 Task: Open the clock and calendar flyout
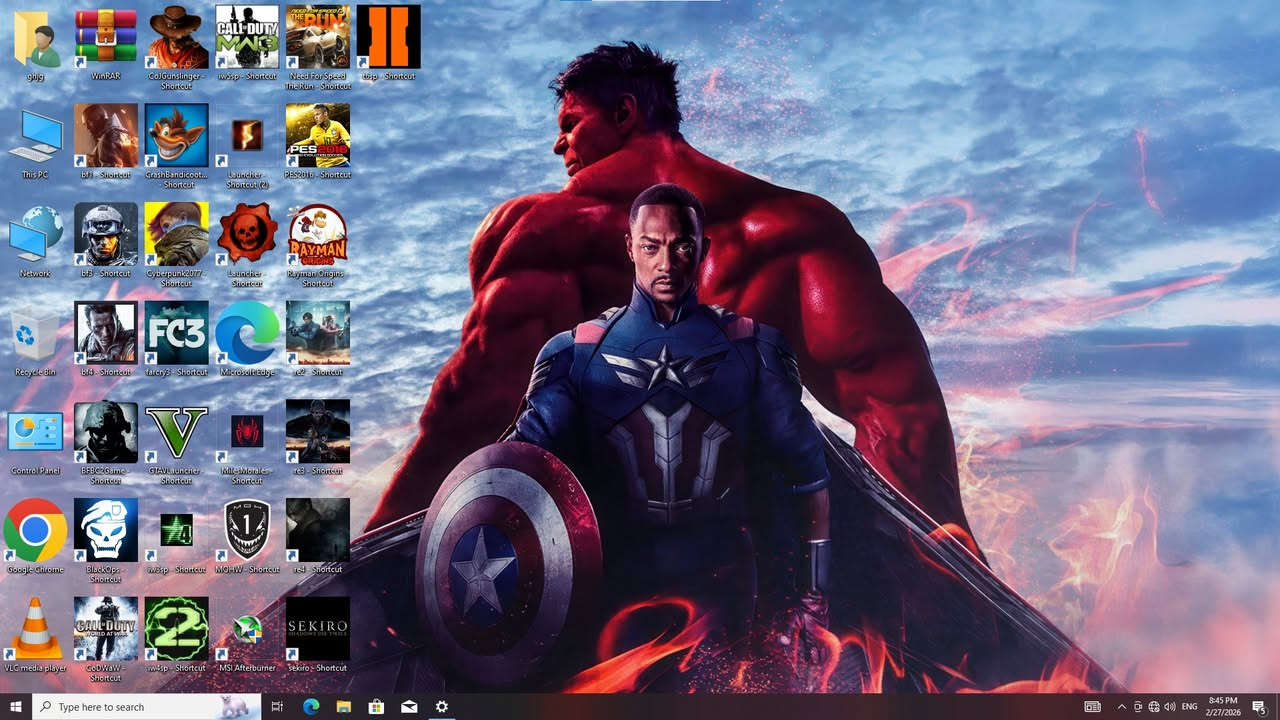click(1223, 707)
